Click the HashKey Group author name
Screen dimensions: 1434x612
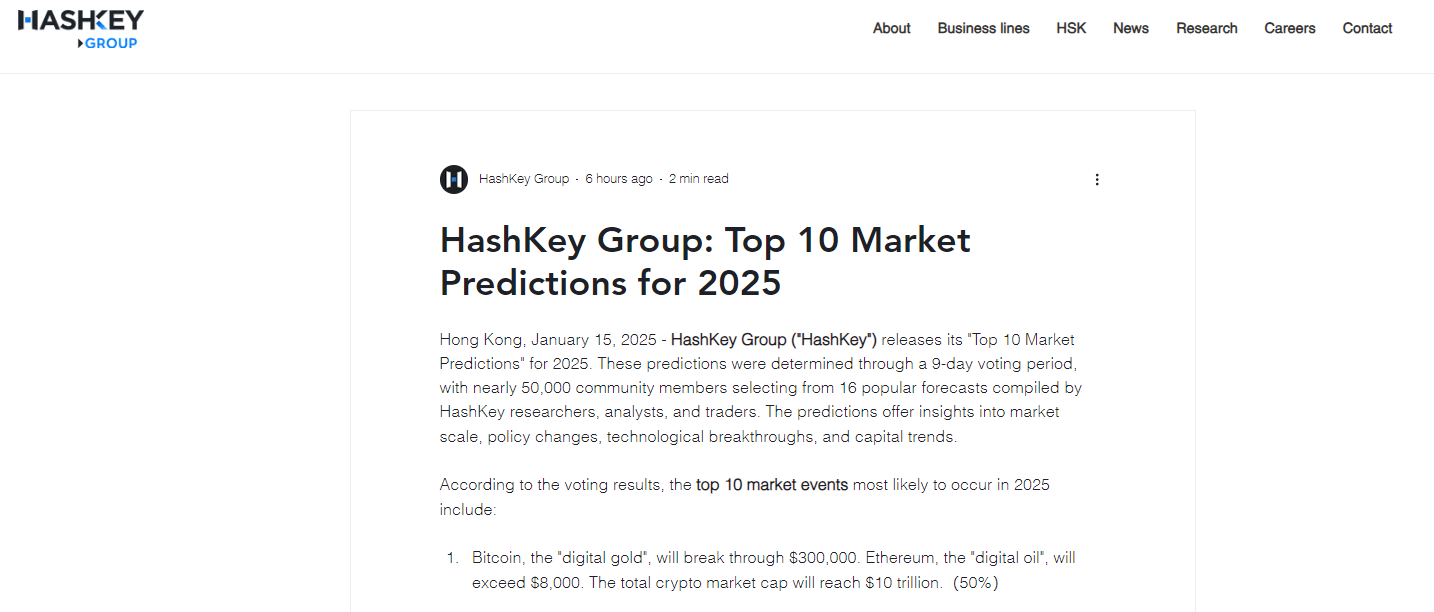524,179
